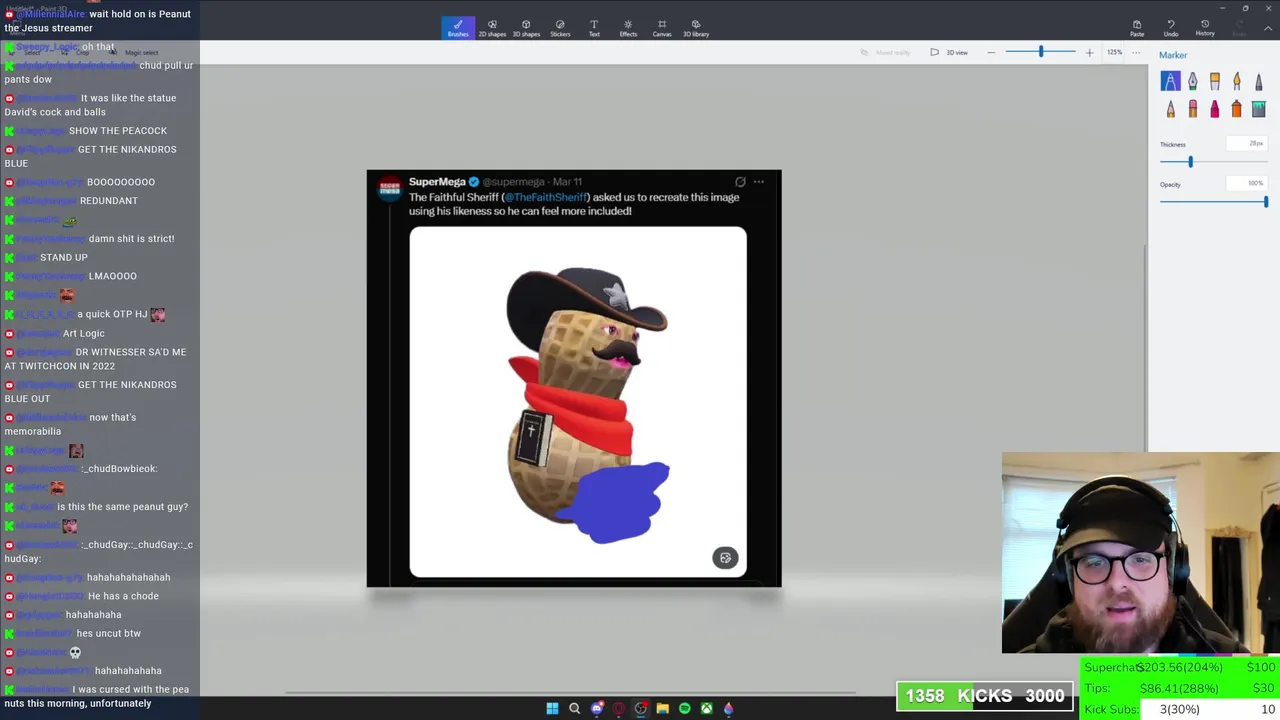Click the peanut sheriff image

578,402
